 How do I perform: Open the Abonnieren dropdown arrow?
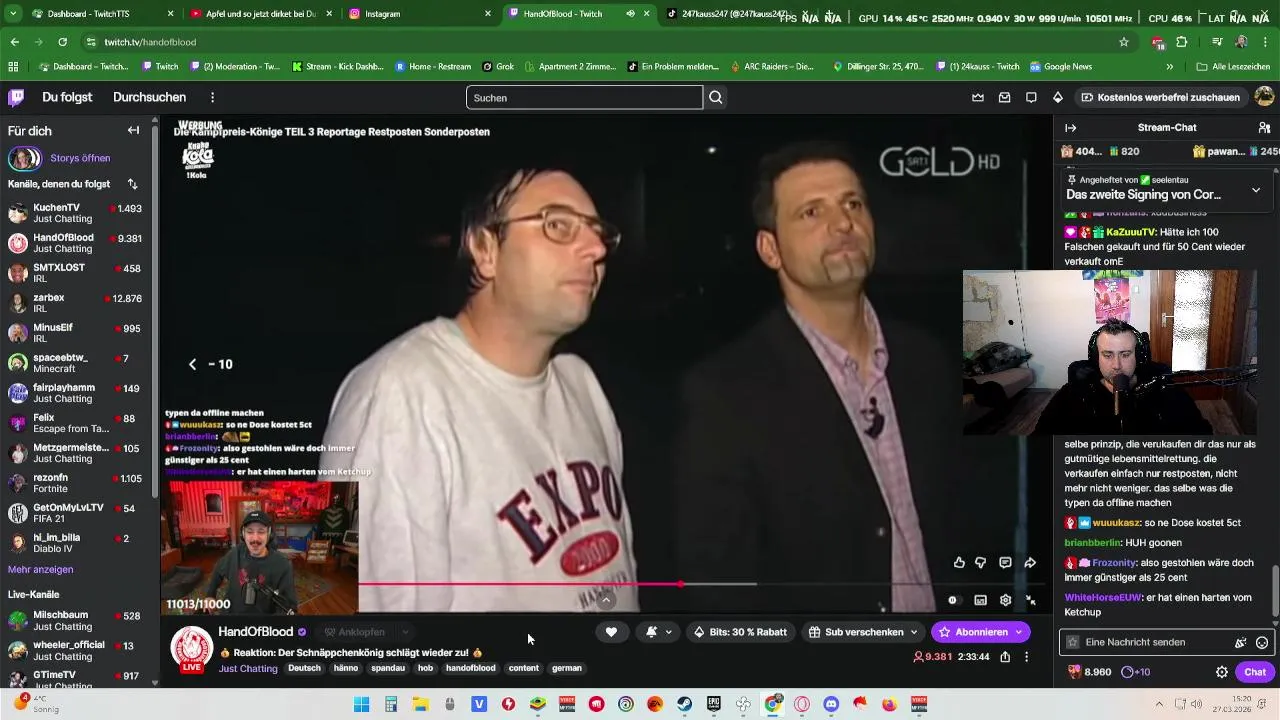coord(1019,632)
